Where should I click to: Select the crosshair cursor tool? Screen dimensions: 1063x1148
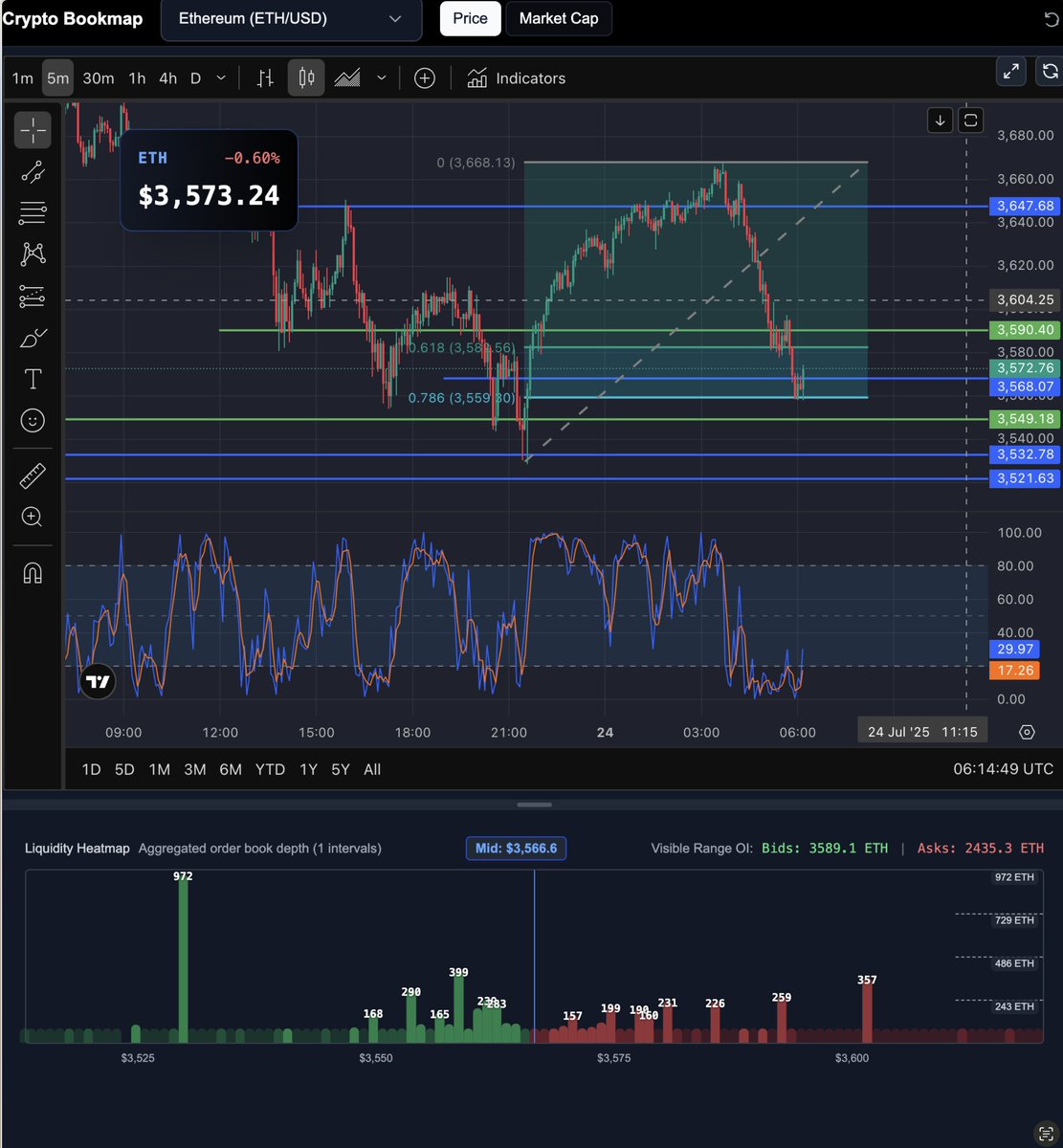pyautogui.click(x=33, y=130)
